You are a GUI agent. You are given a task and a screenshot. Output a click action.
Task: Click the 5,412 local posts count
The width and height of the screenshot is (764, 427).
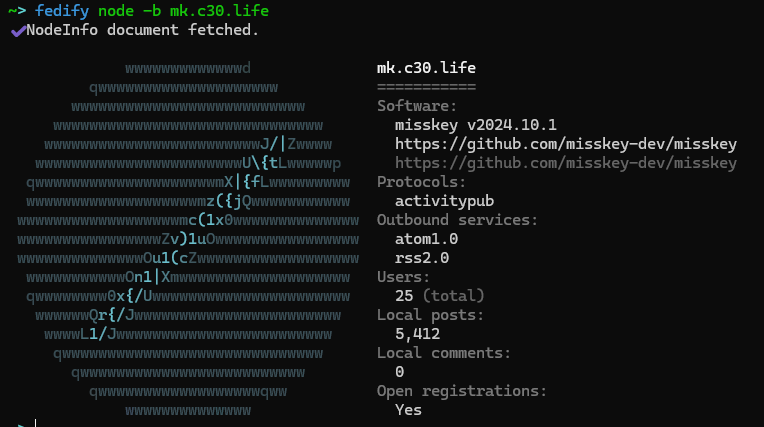click(x=418, y=334)
